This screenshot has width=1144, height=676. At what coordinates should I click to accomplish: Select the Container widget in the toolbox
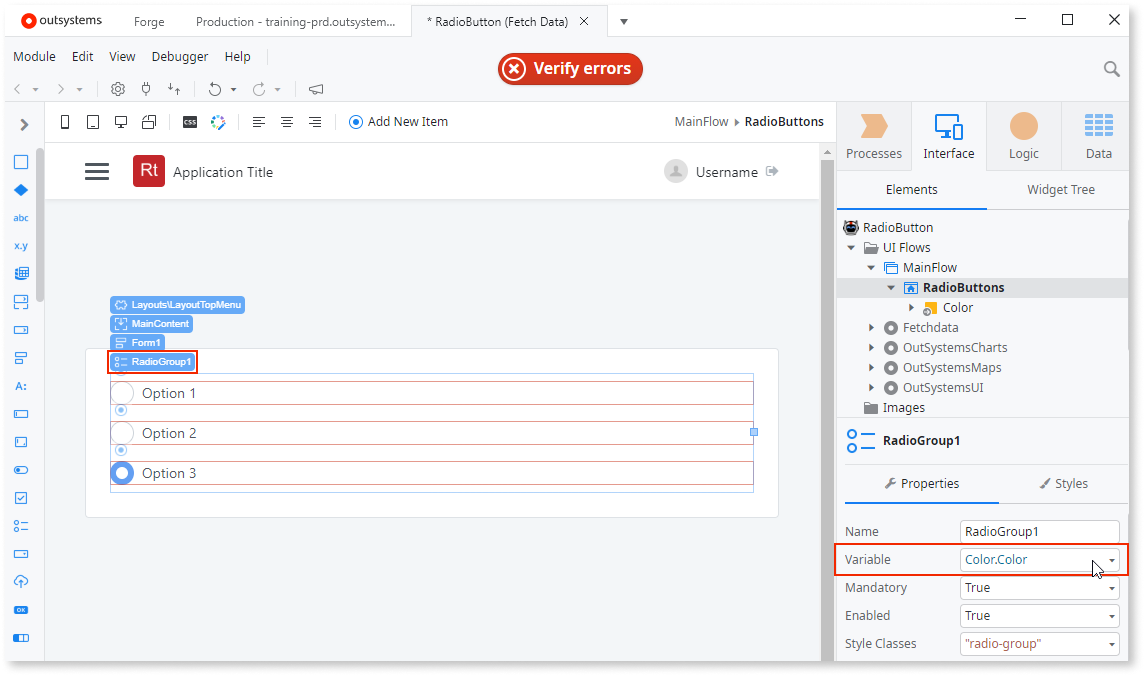coord(21,162)
